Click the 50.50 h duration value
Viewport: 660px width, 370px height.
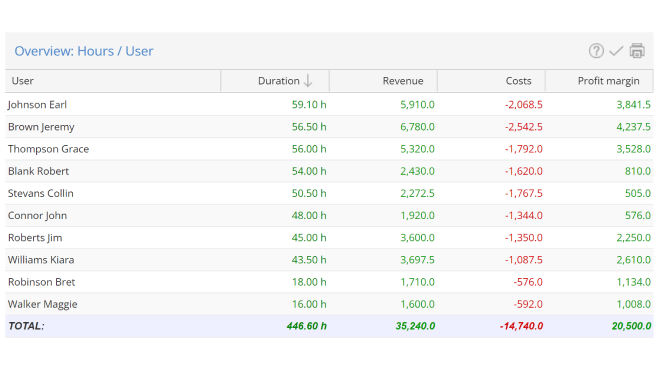tap(309, 193)
